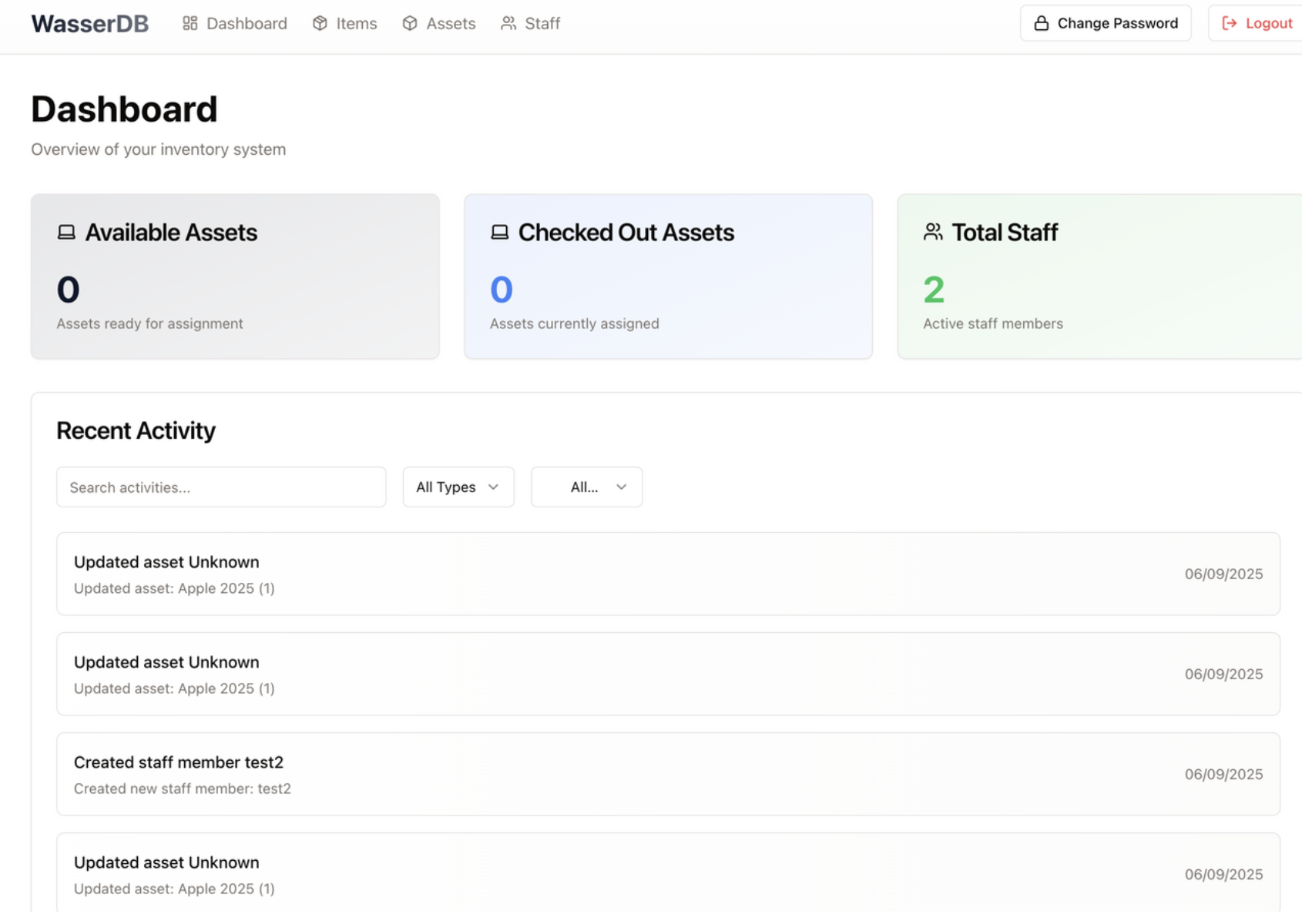Expand the All... filter dropdown

[586, 487]
